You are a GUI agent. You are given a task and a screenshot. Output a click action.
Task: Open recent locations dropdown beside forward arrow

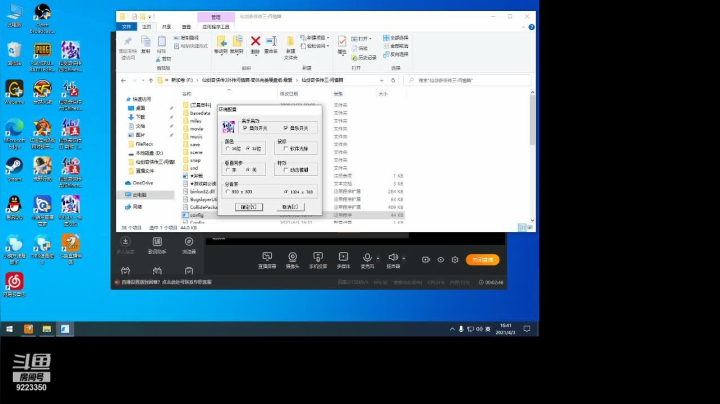point(143,80)
